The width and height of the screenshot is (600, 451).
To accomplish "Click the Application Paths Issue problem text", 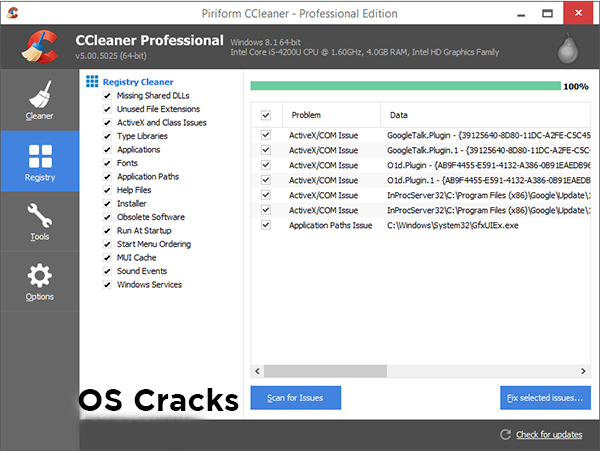I will (331, 225).
